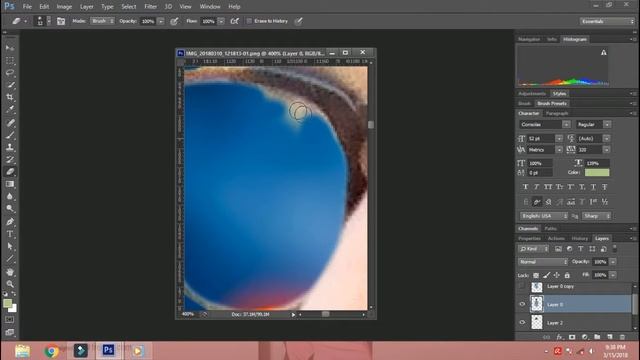This screenshot has width=640, height=360.
Task: Switch to the History tab
Action: click(580, 238)
